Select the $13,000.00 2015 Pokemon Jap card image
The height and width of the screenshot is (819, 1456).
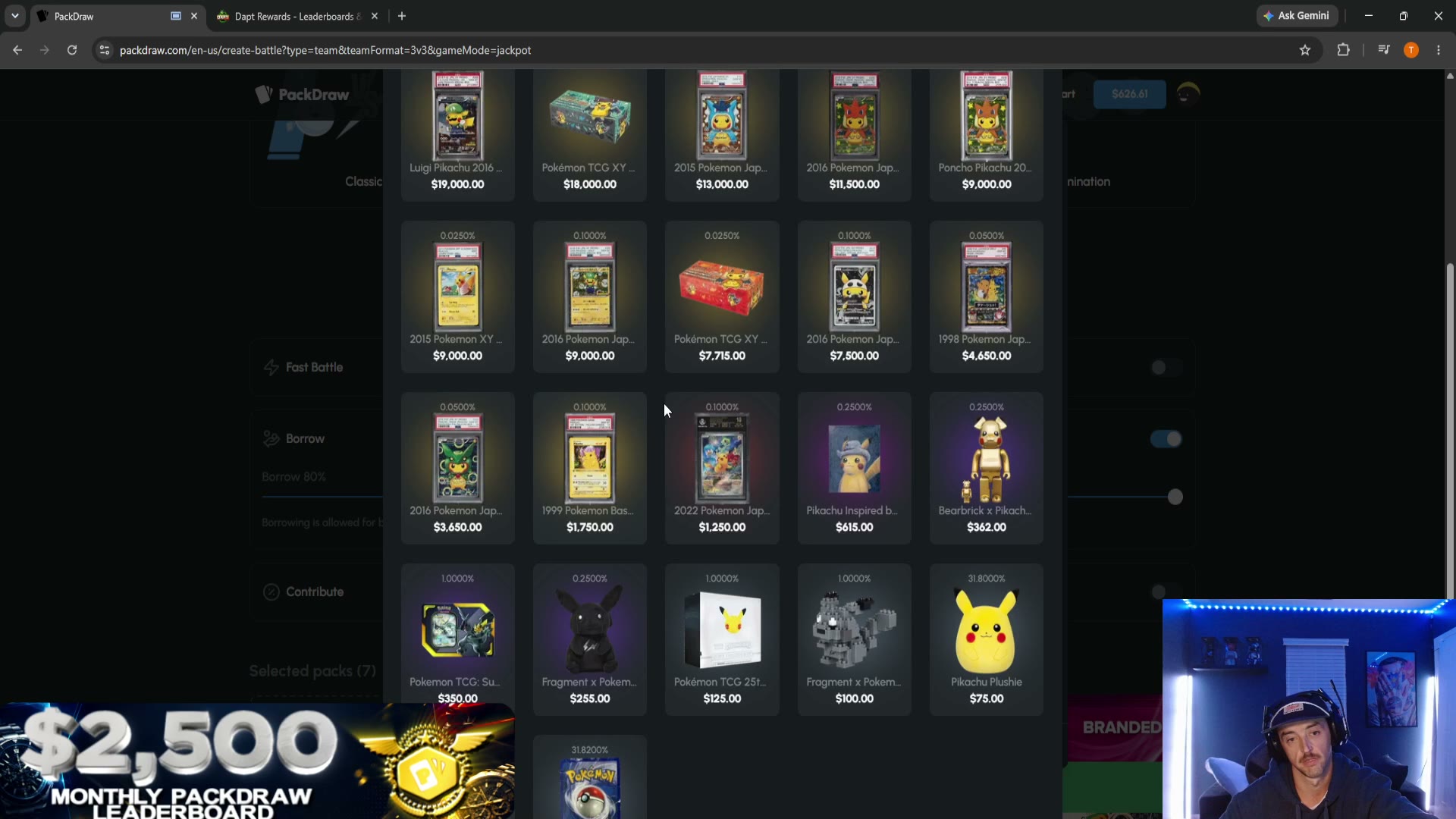(722, 115)
